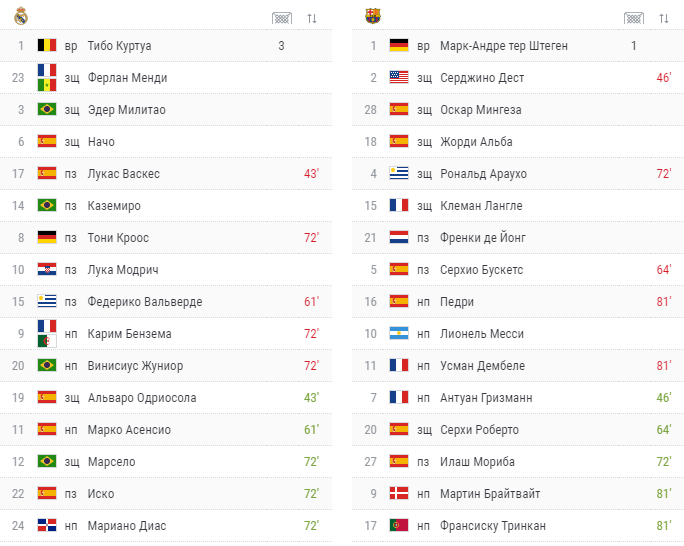Click the Croatian flag beside Лука Модрич
The width and height of the screenshot is (684, 546).
pyautogui.click(x=47, y=270)
